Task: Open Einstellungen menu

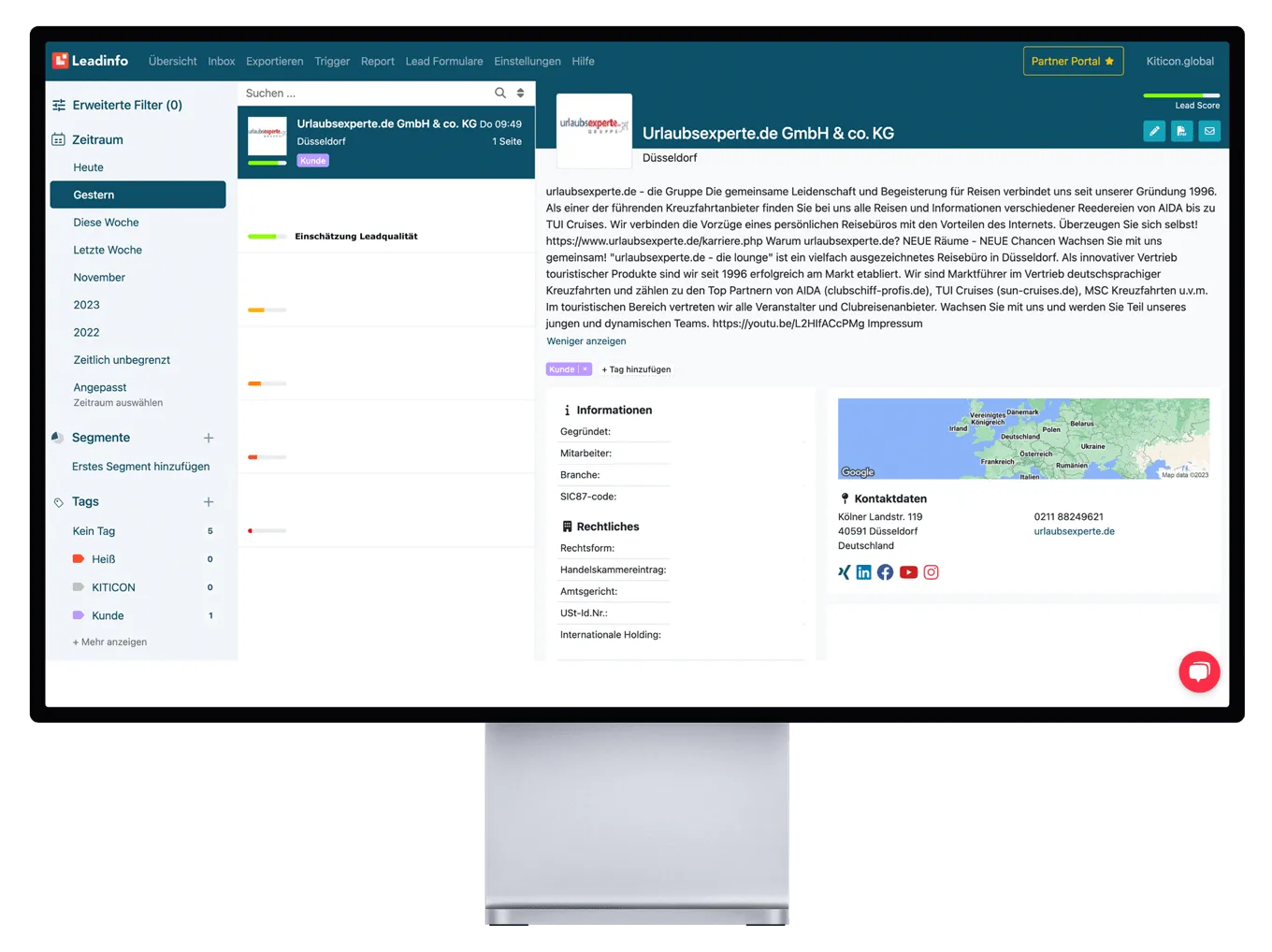Action: 528,61
